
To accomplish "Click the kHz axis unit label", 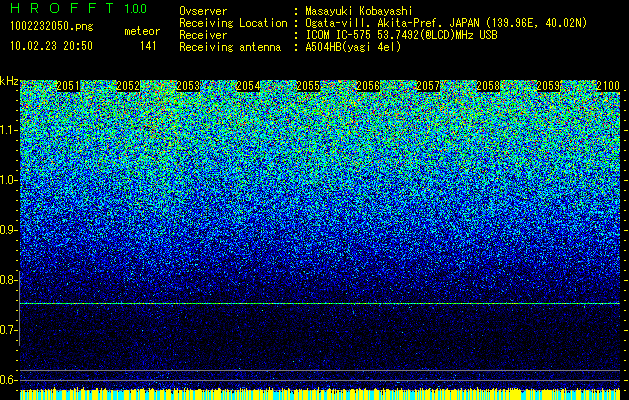I will point(9,82).
